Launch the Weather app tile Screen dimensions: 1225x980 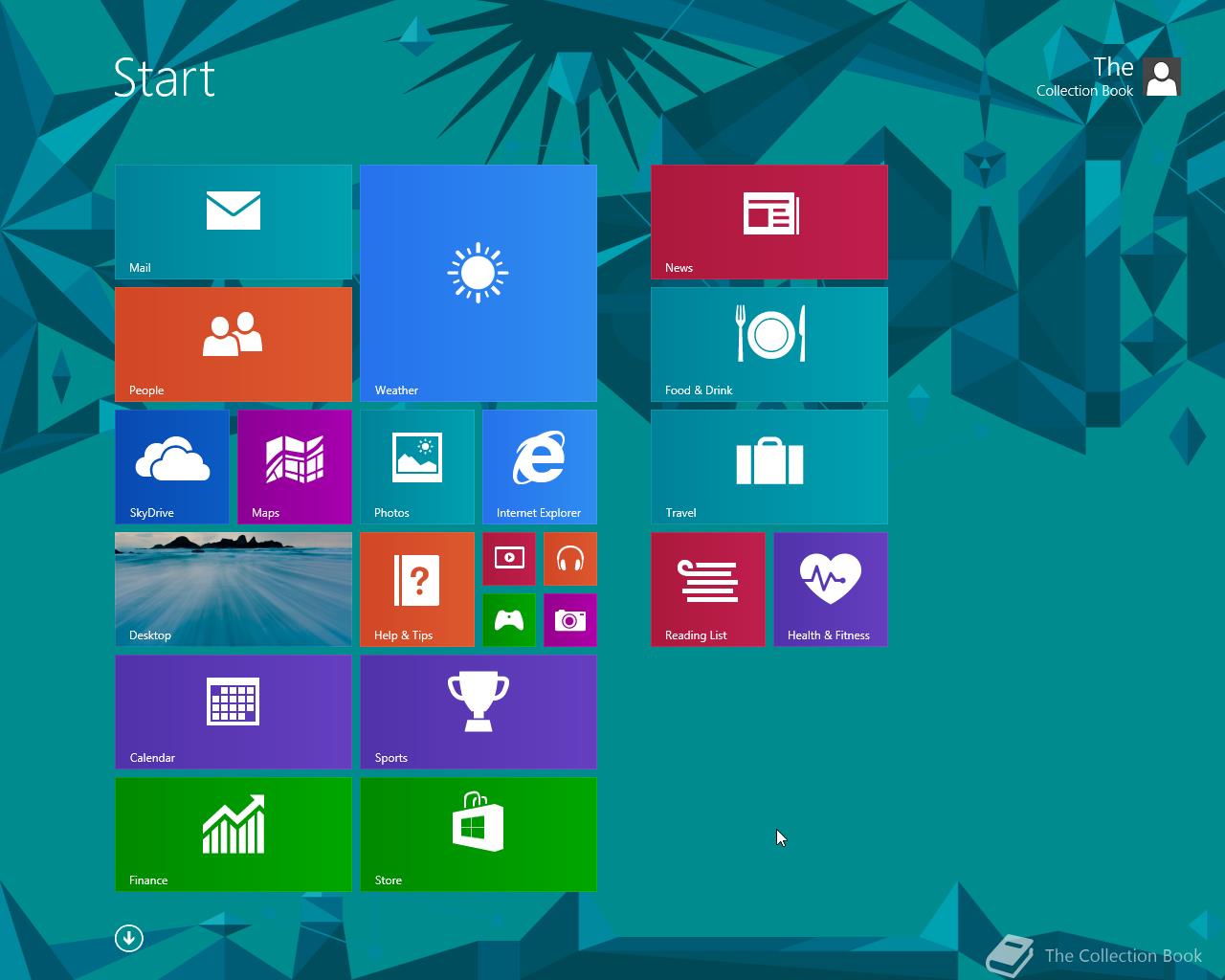[x=479, y=283]
